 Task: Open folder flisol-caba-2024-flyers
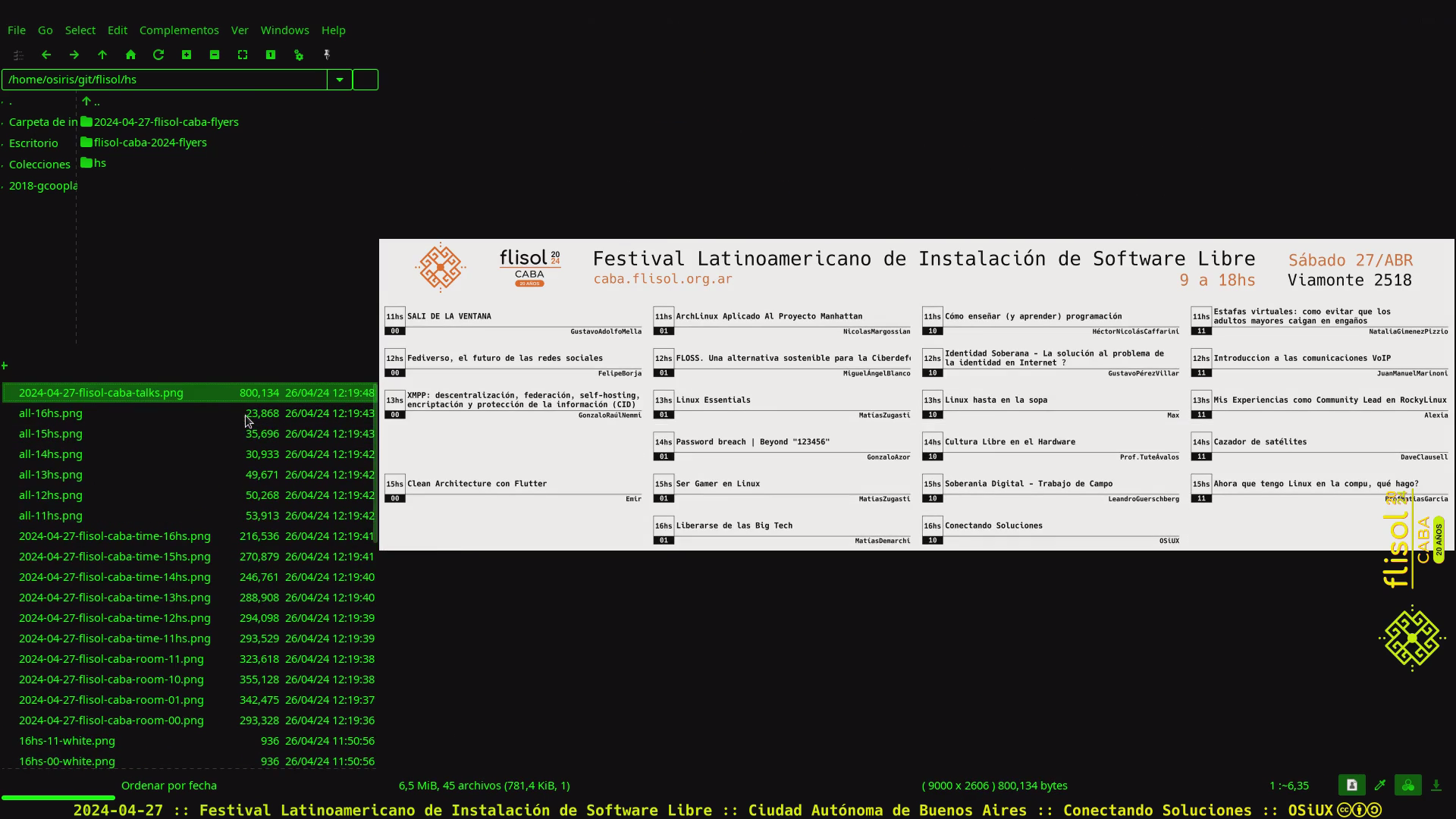click(x=143, y=143)
